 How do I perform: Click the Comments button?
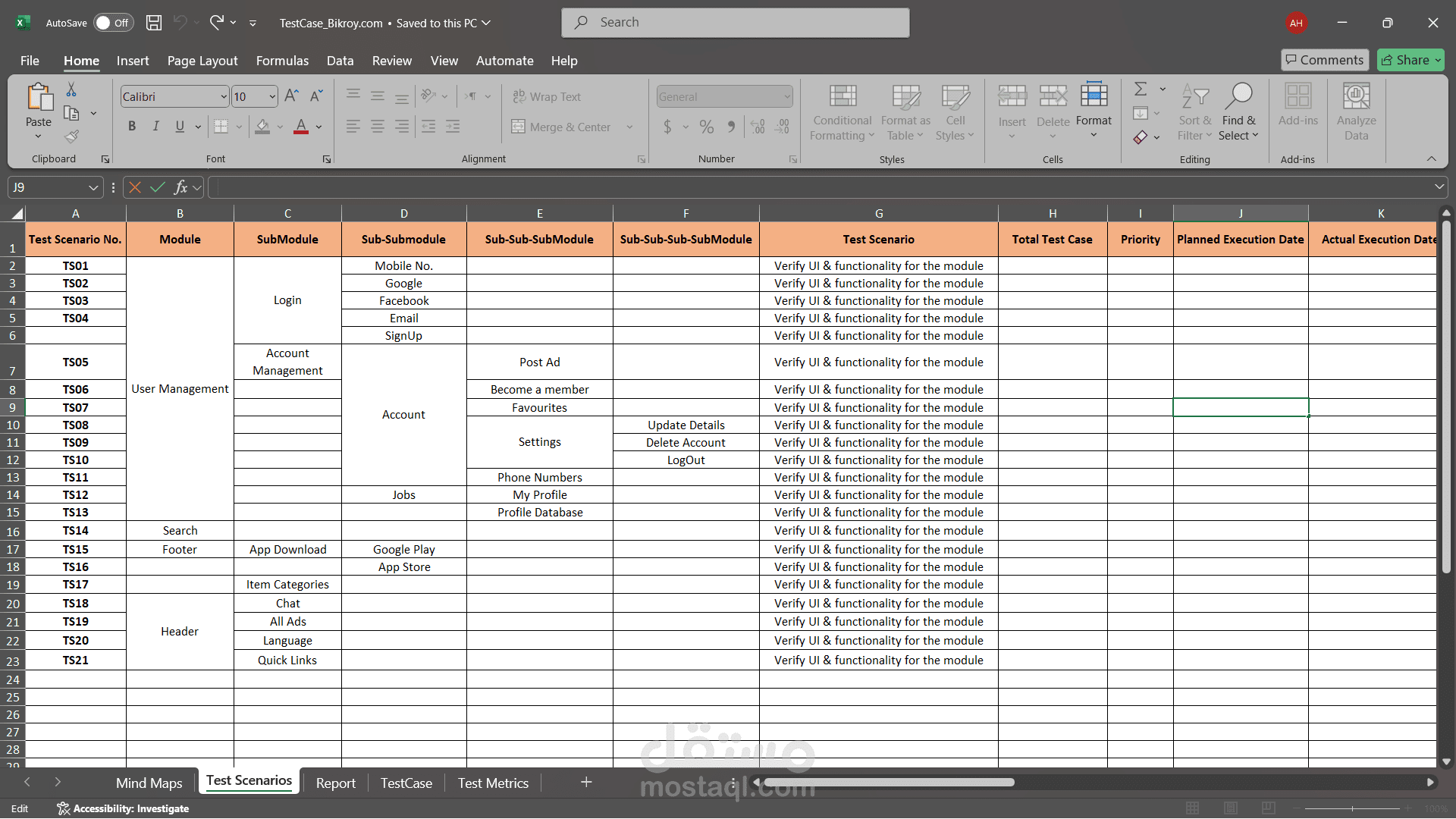click(1325, 60)
